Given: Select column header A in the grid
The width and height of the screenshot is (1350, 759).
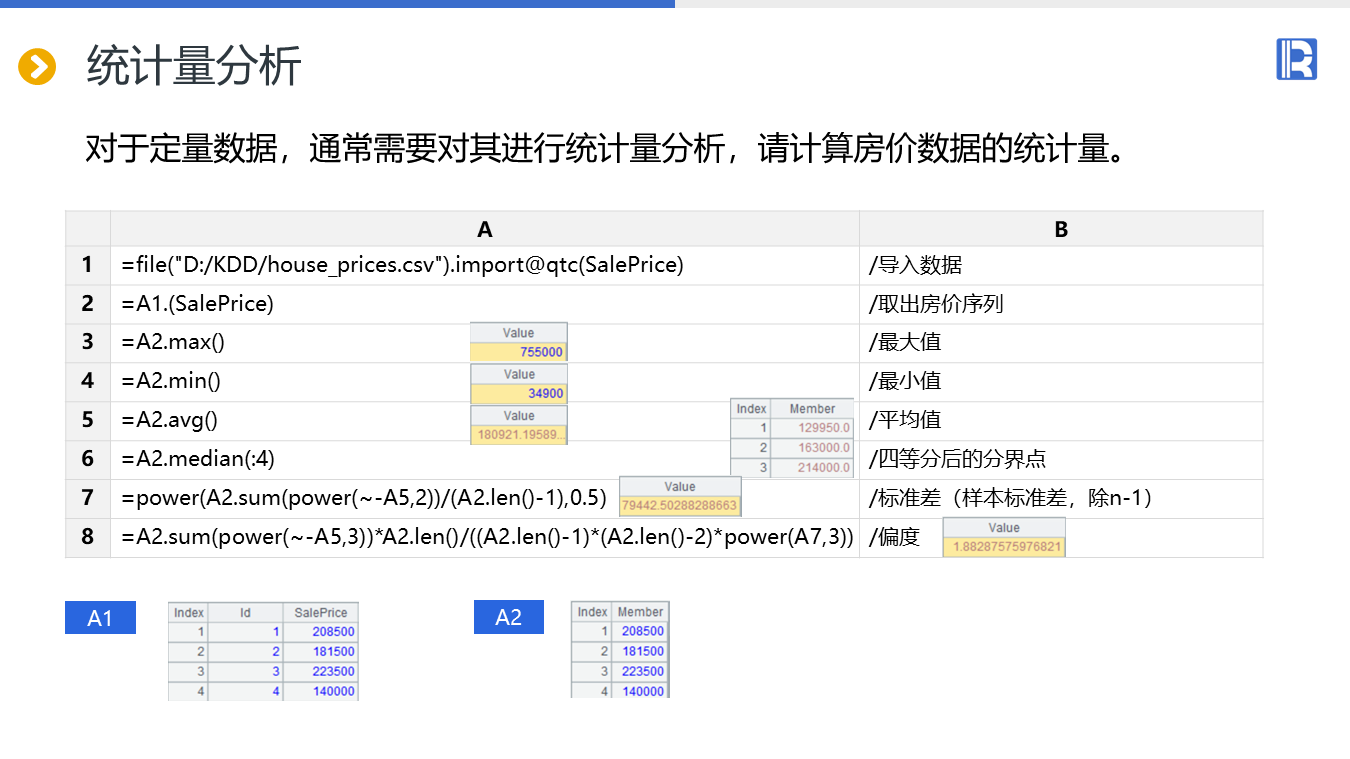Looking at the screenshot, I should coord(485,229).
